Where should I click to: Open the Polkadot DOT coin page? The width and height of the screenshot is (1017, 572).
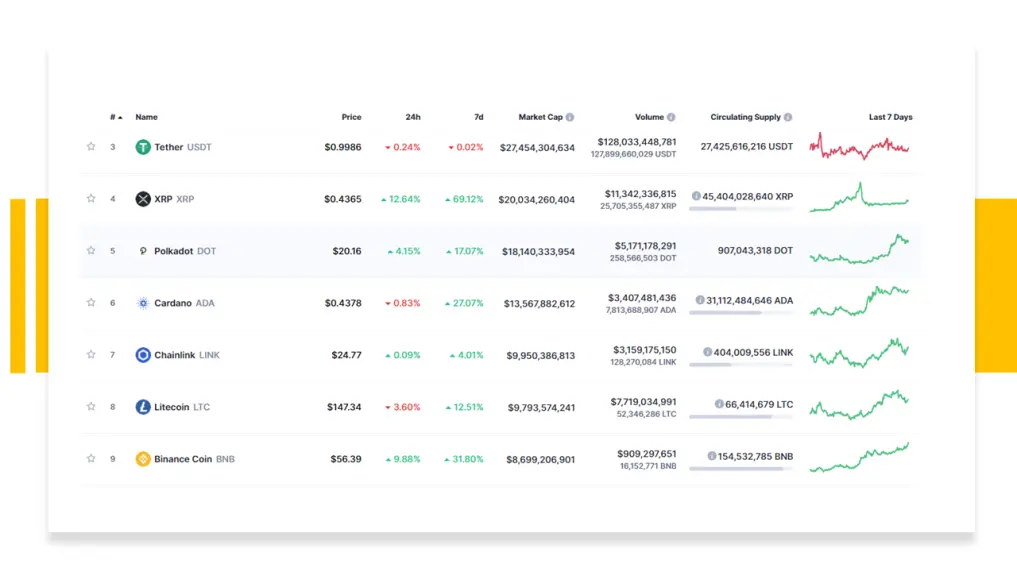(x=185, y=251)
